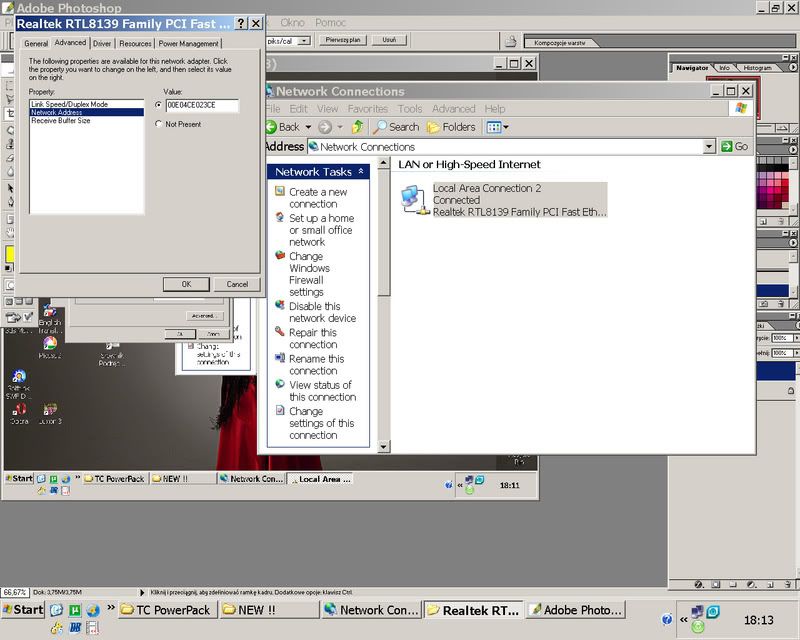Open the Navigator palette options menu arrow
This screenshot has width=800, height=640.
click(x=793, y=67)
